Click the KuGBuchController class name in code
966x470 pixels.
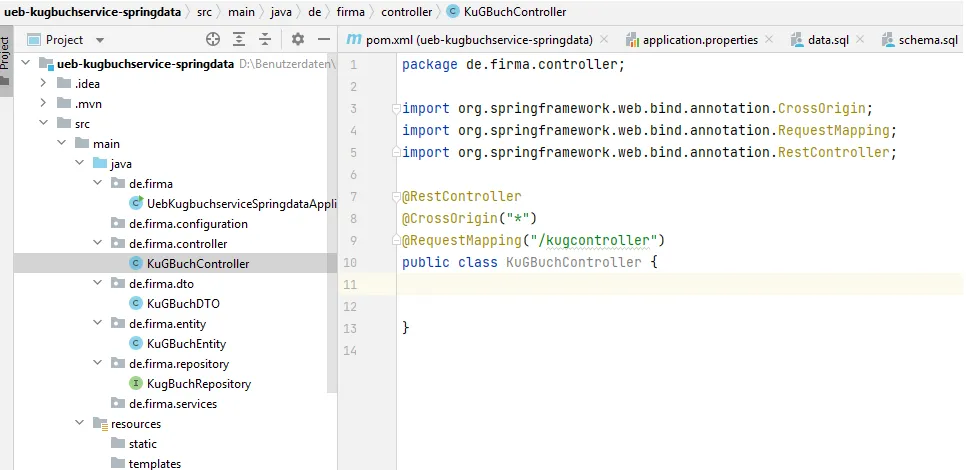tap(574, 262)
